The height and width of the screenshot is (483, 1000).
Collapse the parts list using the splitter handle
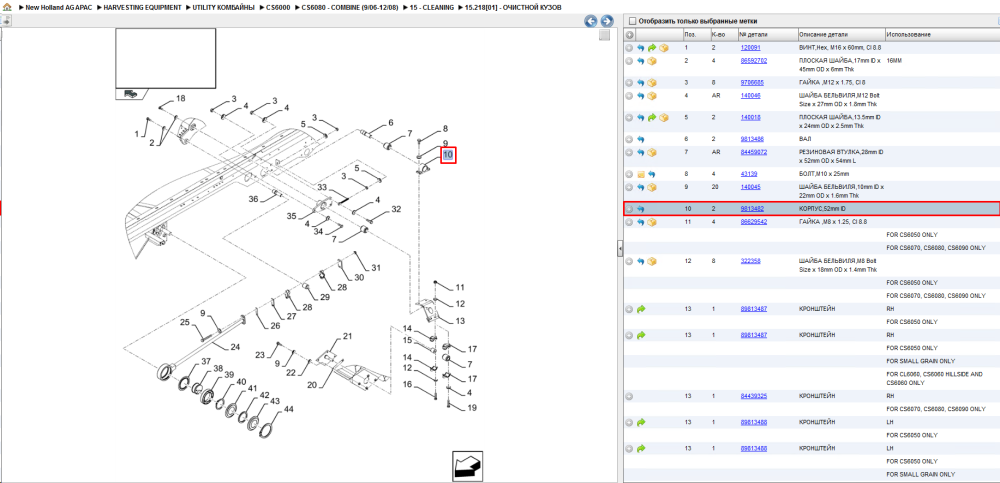620,249
